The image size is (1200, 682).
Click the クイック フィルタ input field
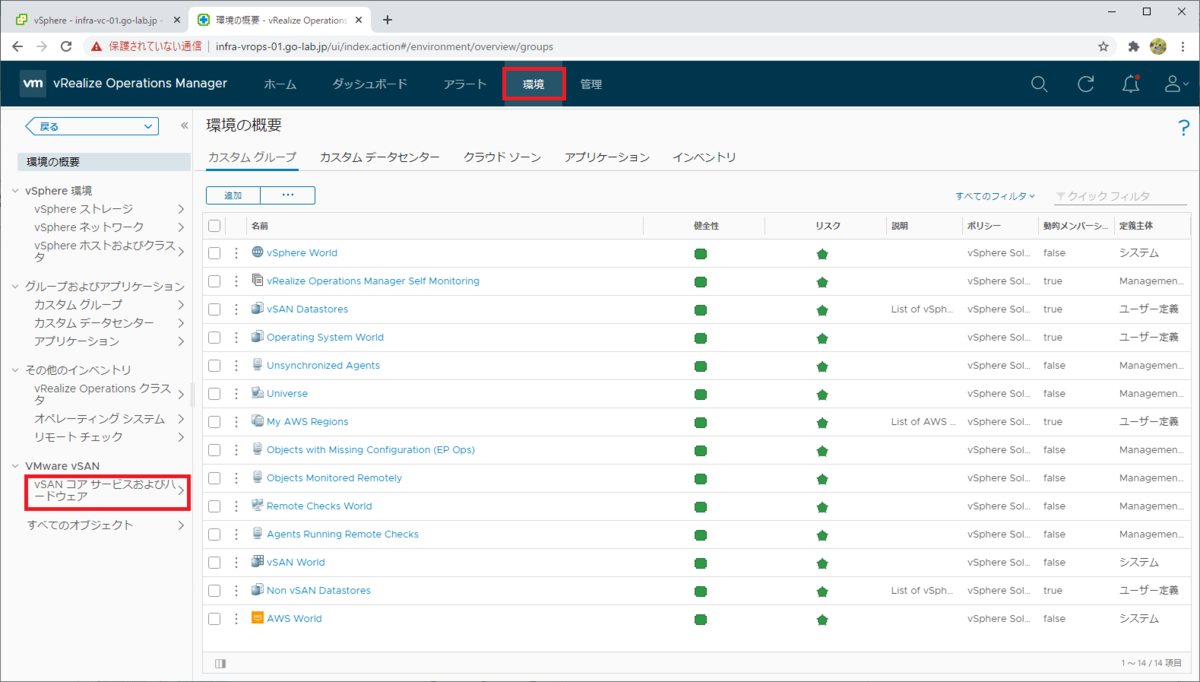(1120, 196)
